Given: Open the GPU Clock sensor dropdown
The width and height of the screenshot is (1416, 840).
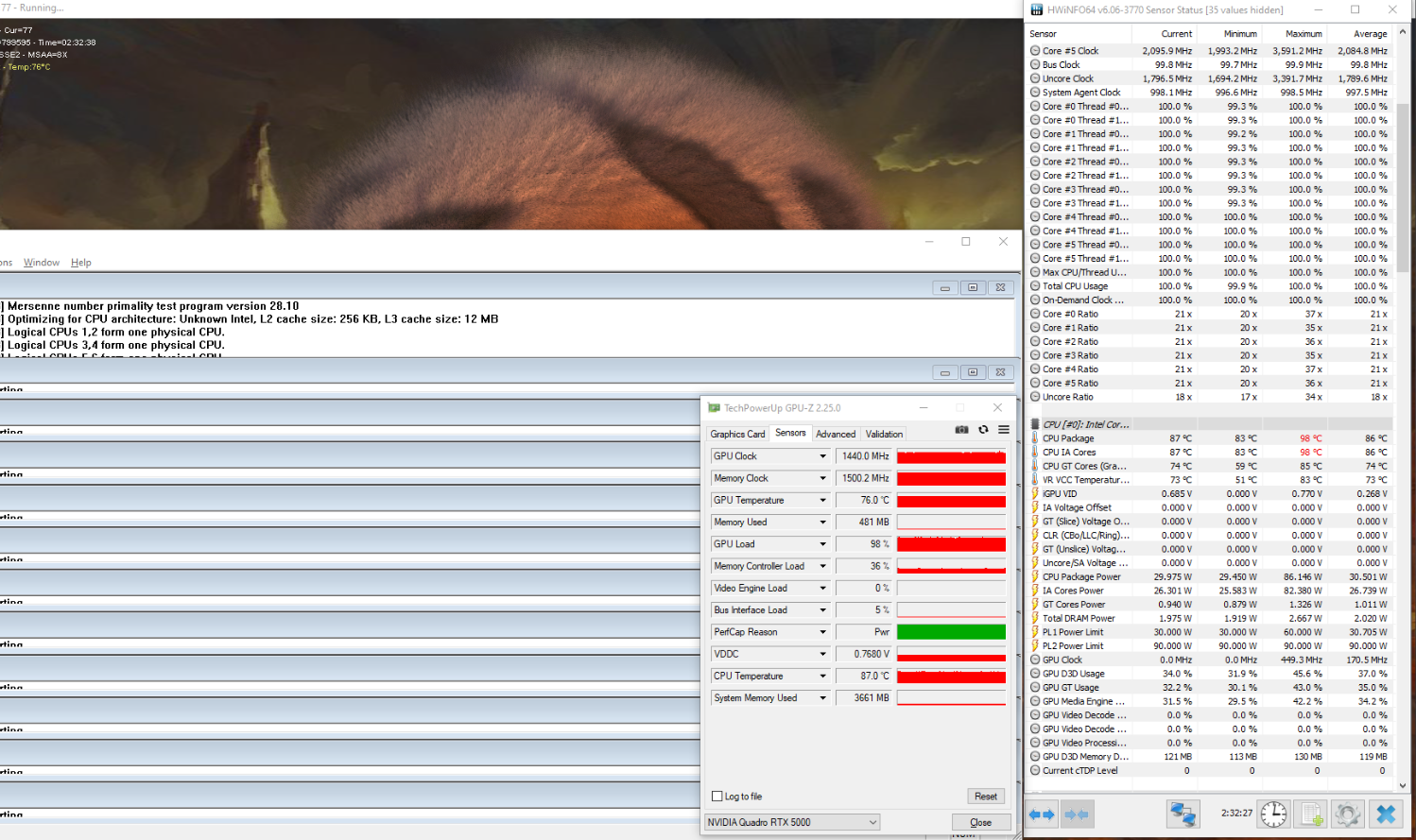Looking at the screenshot, I should coord(822,456).
